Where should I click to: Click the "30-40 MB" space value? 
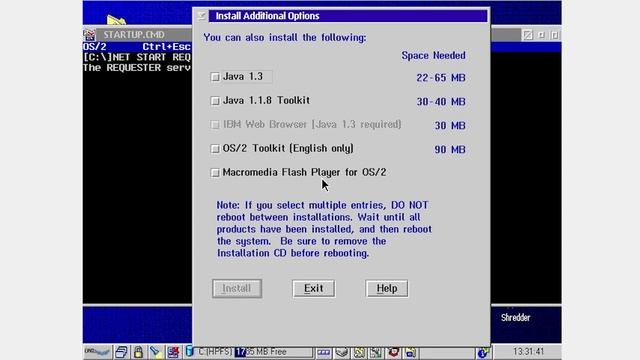[x=441, y=102]
